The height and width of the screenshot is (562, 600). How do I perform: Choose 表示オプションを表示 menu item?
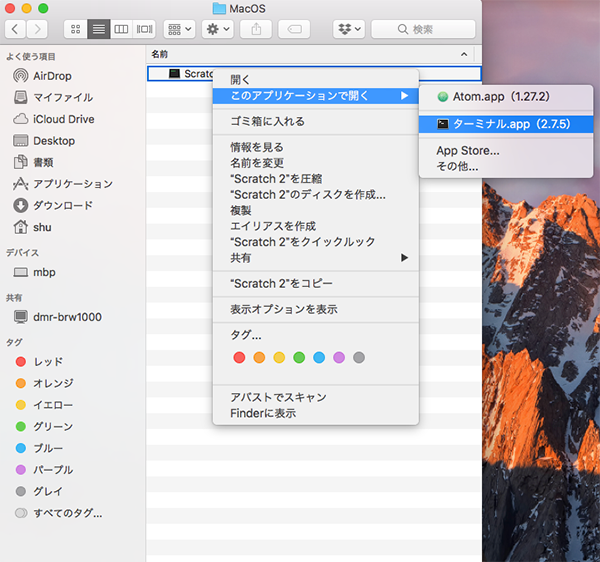tap(316, 310)
